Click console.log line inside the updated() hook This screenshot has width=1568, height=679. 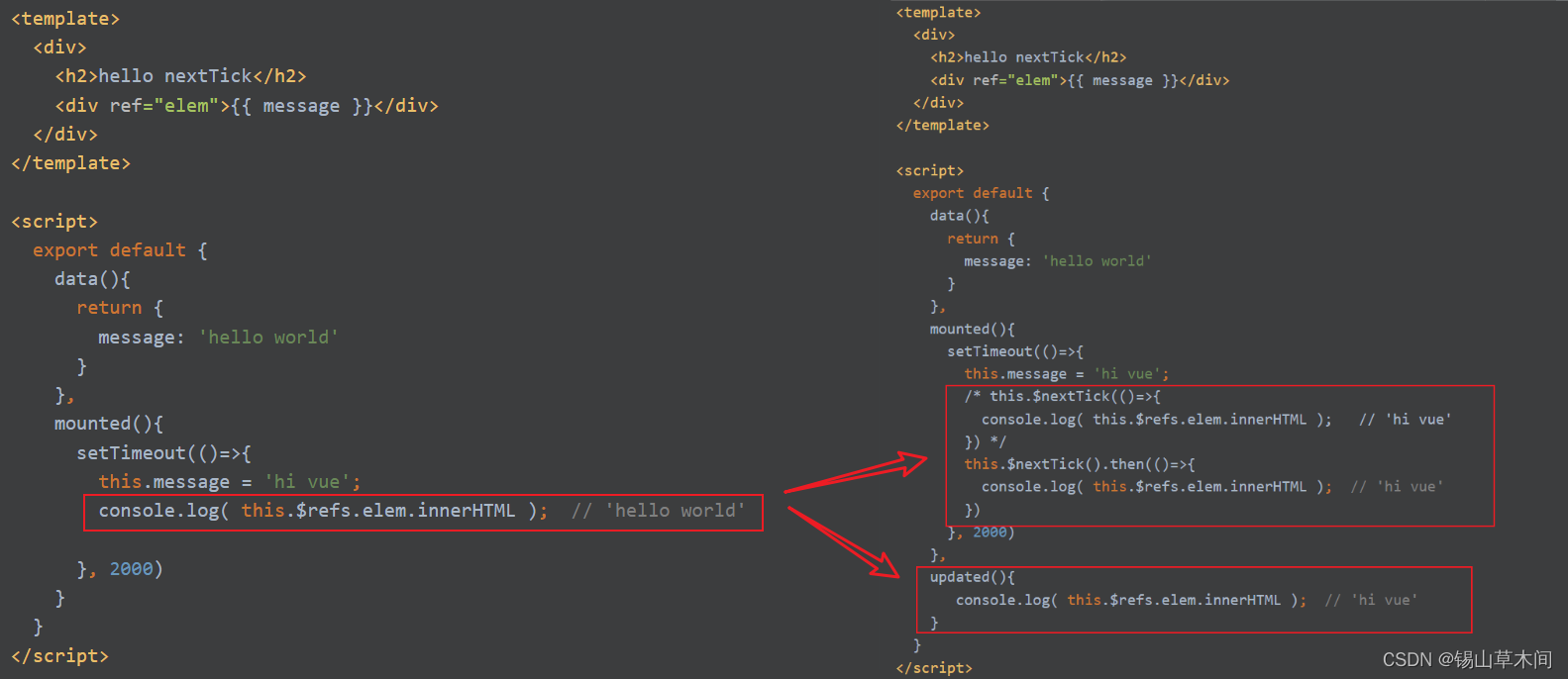1187,600
